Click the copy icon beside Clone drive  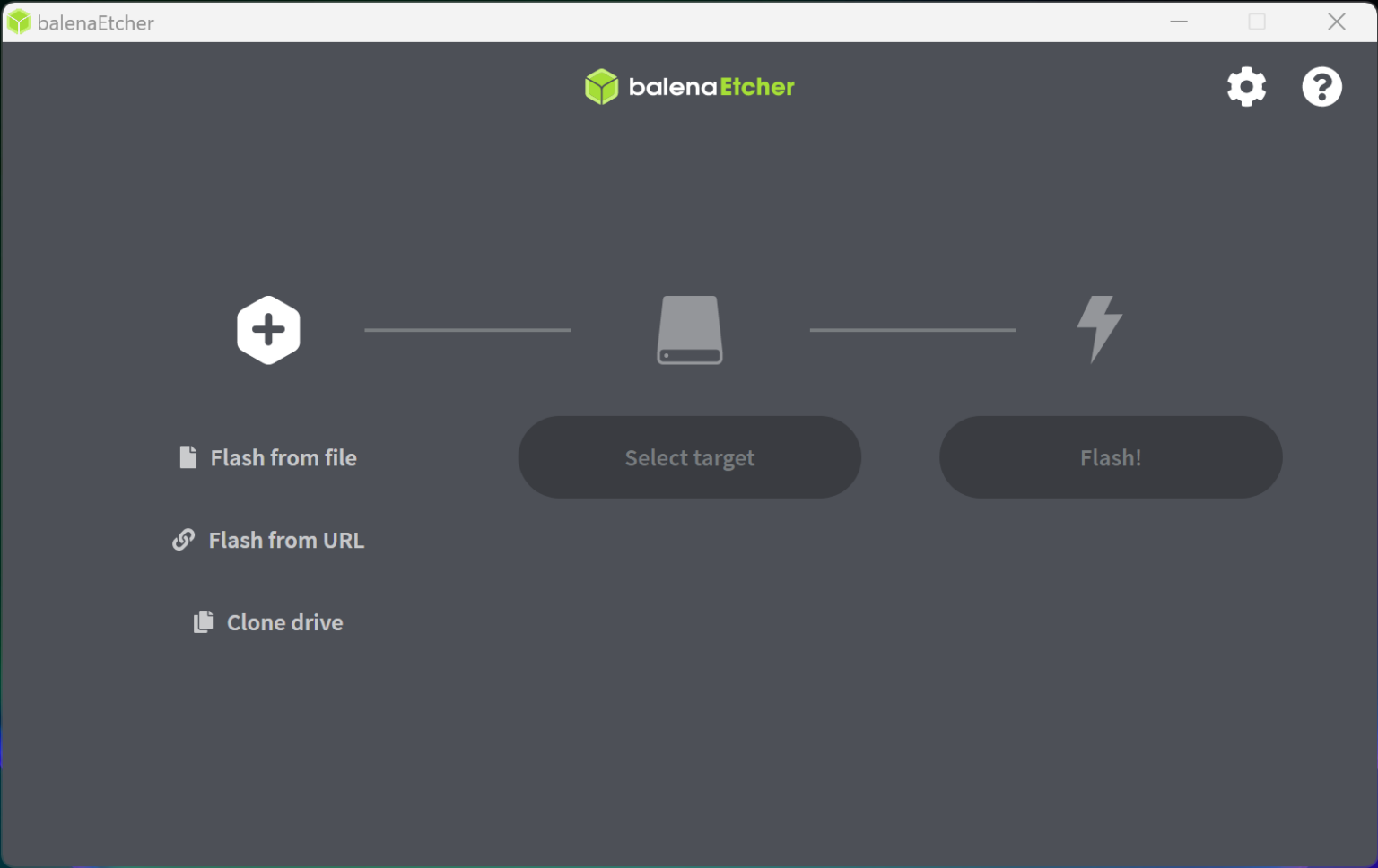pos(203,621)
